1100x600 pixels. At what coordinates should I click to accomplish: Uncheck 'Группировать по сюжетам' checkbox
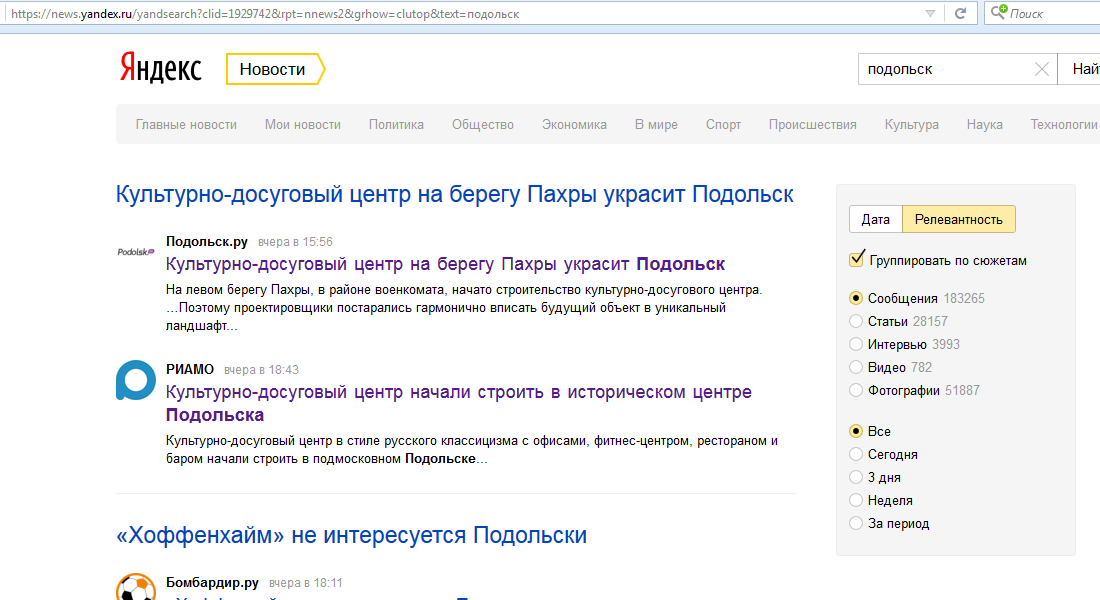tap(856, 260)
